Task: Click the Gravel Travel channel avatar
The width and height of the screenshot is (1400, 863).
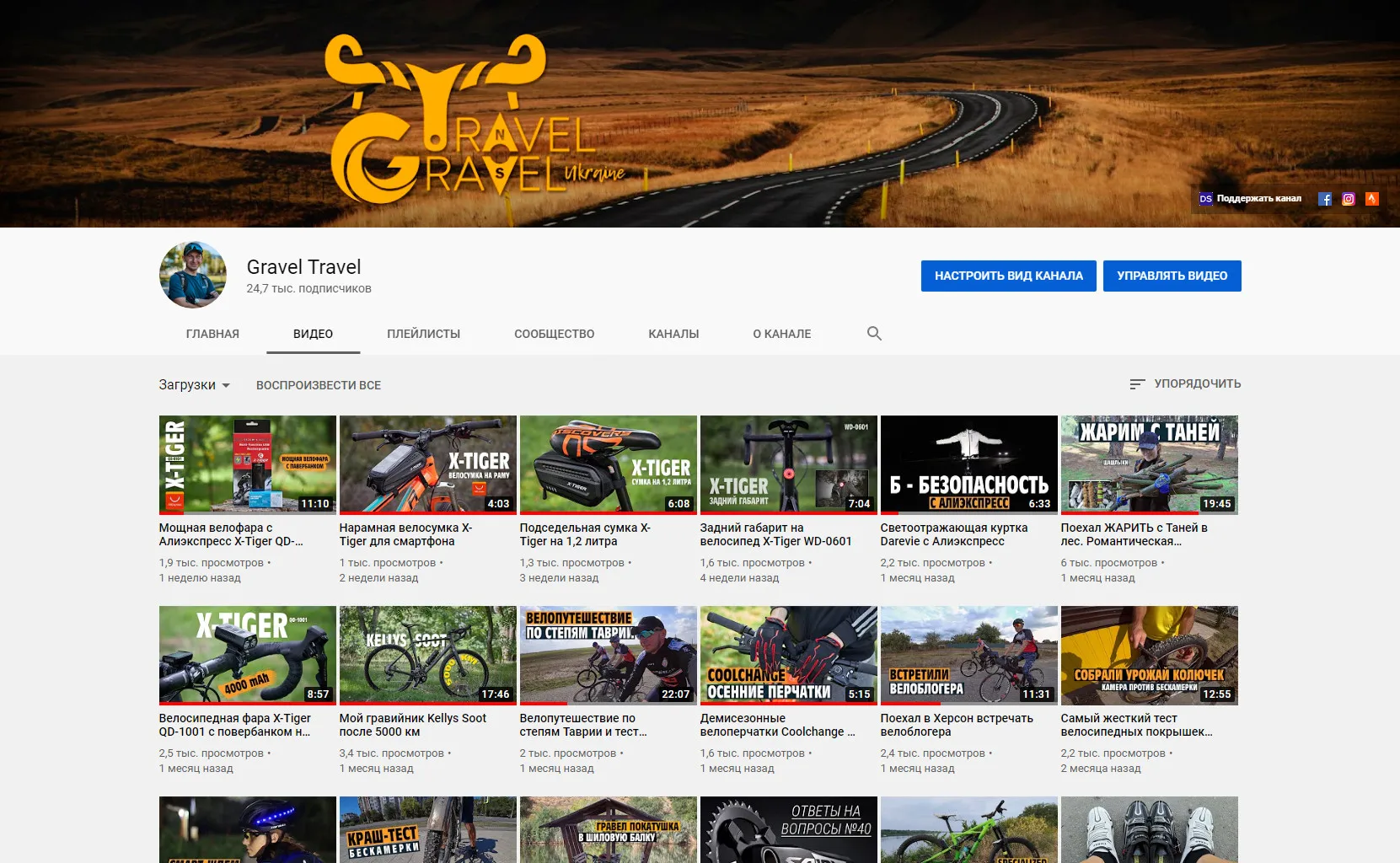Action: tap(193, 275)
